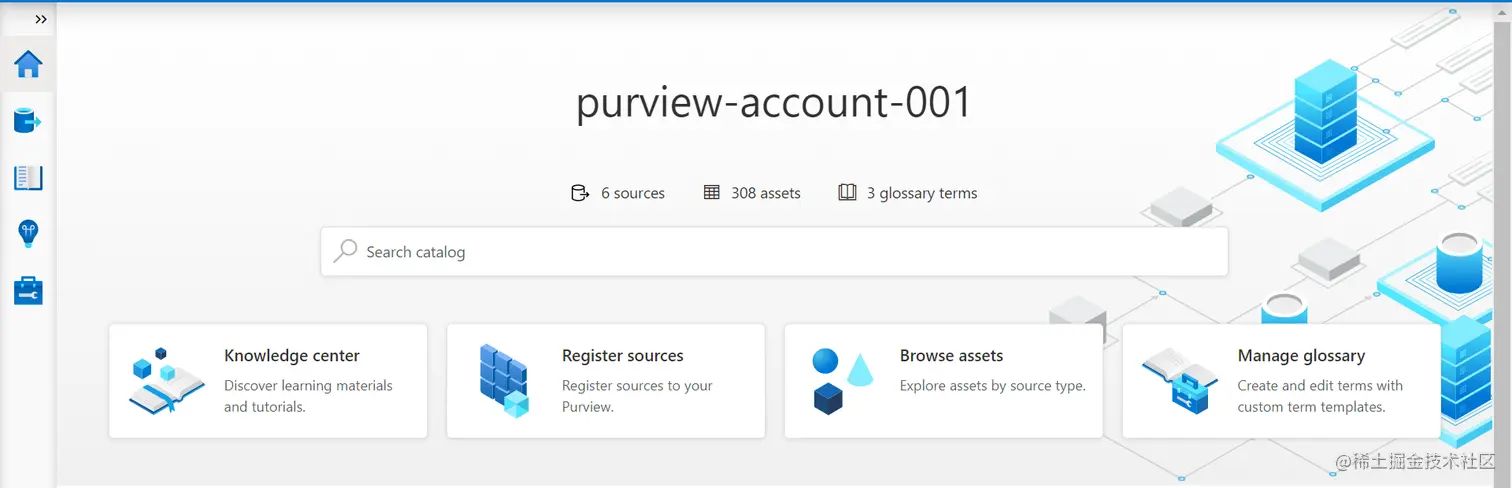Click 'Discover learning materials and tutorials.' text
The width and height of the screenshot is (1512, 488).
tap(308, 396)
